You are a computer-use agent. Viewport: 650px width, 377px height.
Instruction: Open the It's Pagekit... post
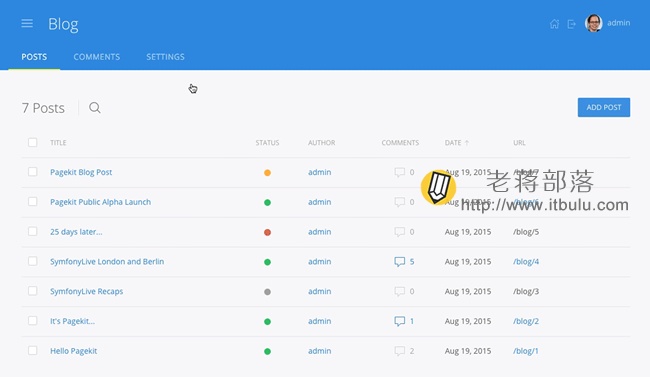[72, 321]
